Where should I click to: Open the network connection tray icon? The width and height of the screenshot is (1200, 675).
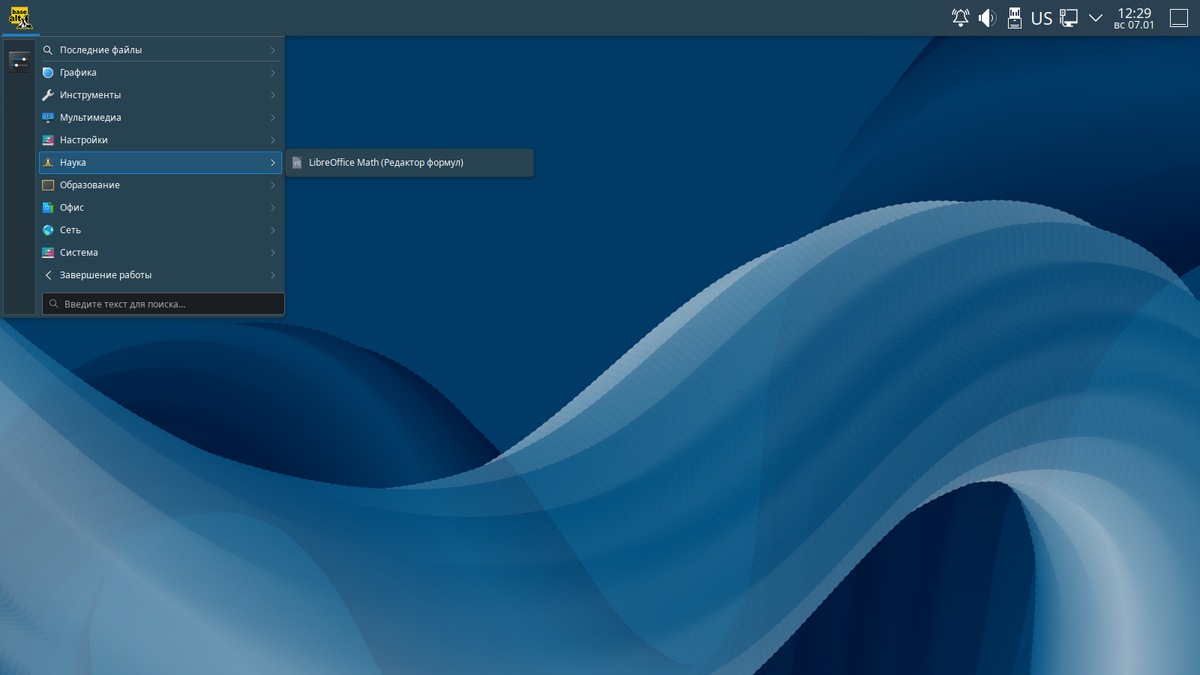click(x=1068, y=18)
